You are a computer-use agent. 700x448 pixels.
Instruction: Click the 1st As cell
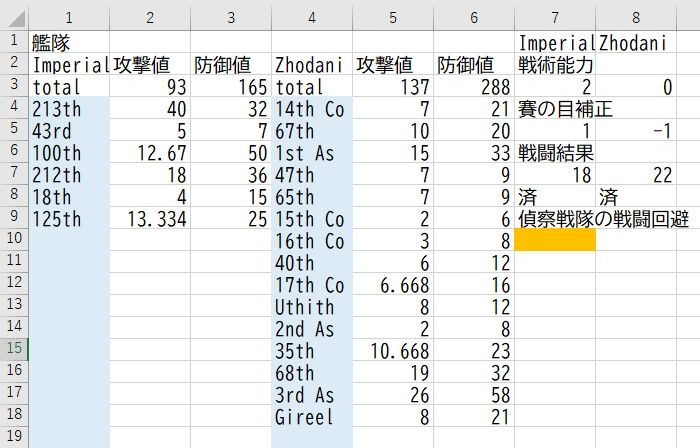312,152
